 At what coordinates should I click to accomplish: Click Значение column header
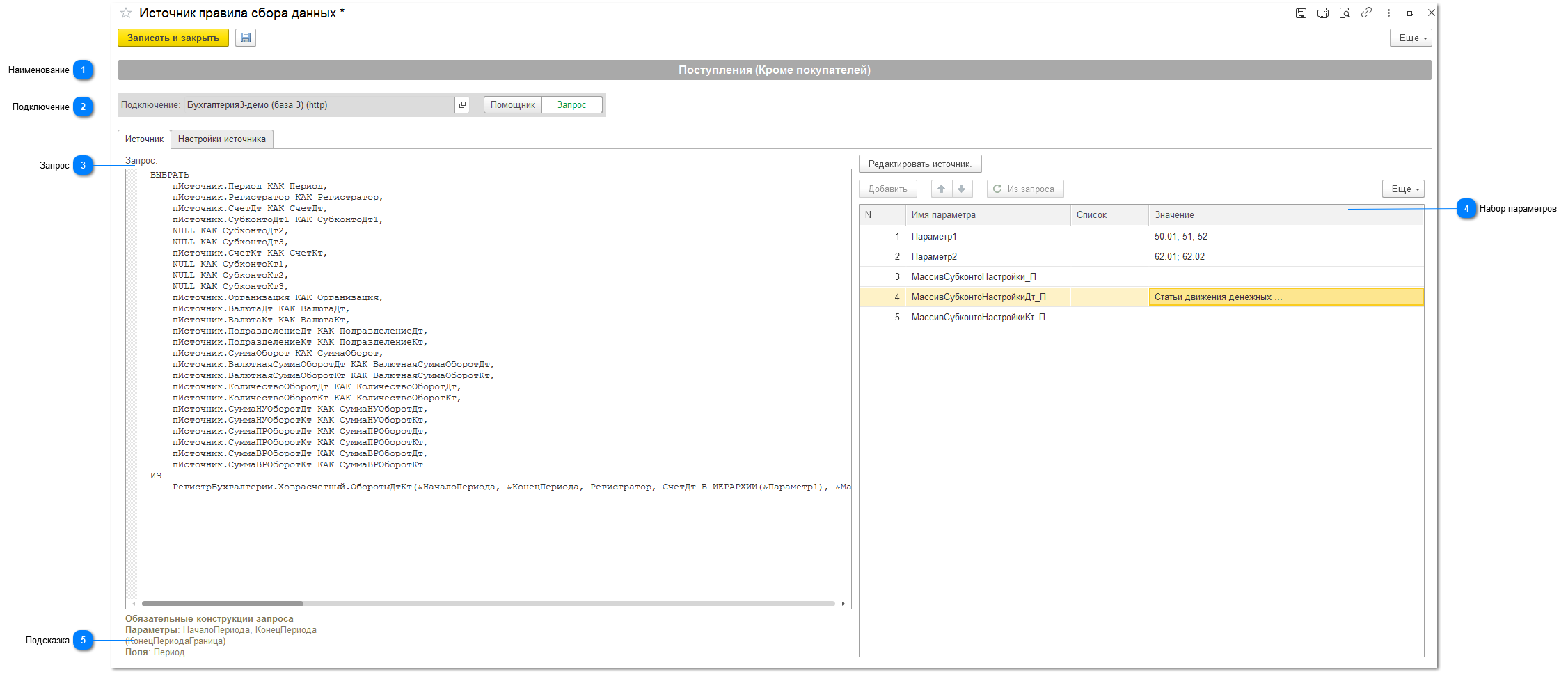pyautogui.click(x=1286, y=215)
